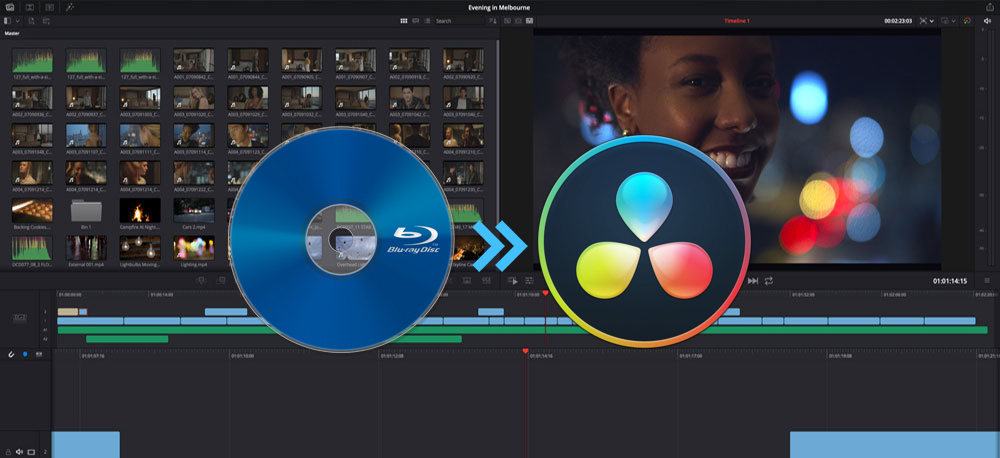Click the audio trim icon beside the marker
This screenshot has height=458, width=1000.
click(x=40, y=354)
